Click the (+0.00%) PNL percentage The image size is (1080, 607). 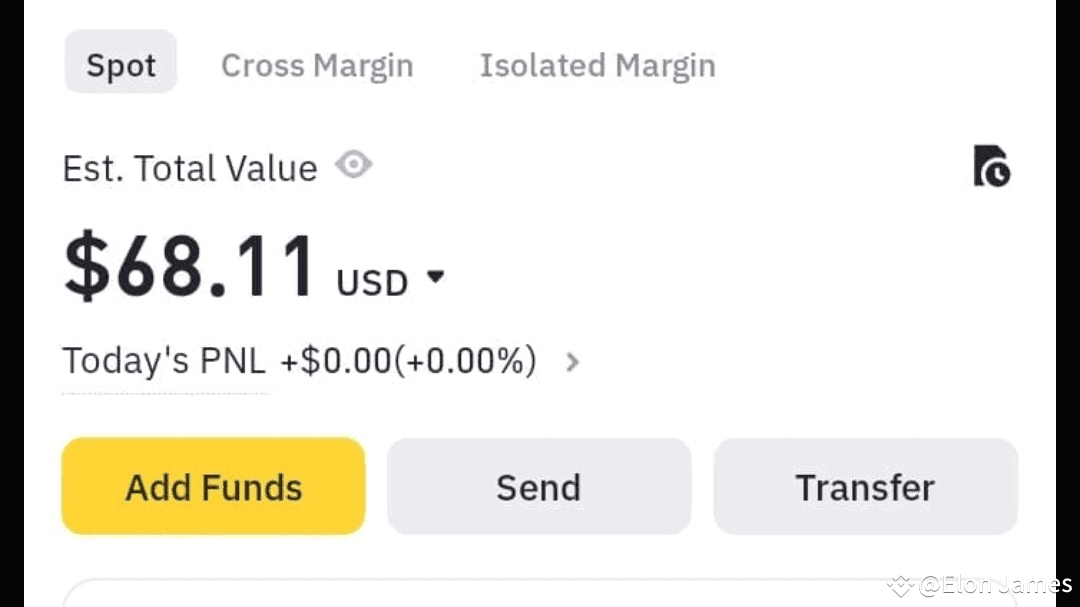pos(465,361)
